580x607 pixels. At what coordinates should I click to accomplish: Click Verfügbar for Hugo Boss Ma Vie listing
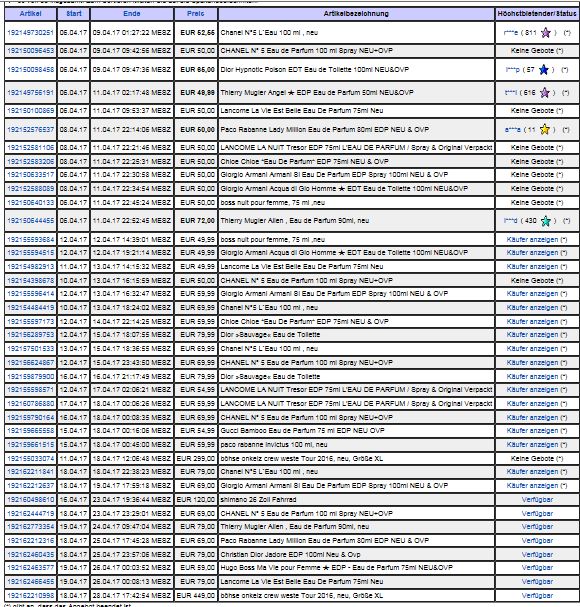(x=537, y=568)
